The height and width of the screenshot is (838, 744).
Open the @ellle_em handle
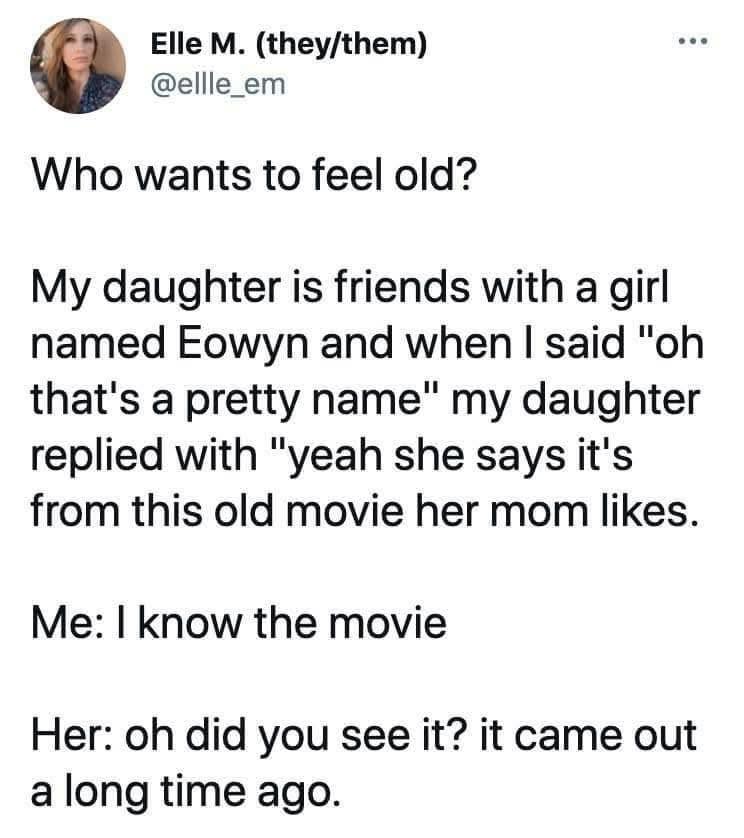219,85
